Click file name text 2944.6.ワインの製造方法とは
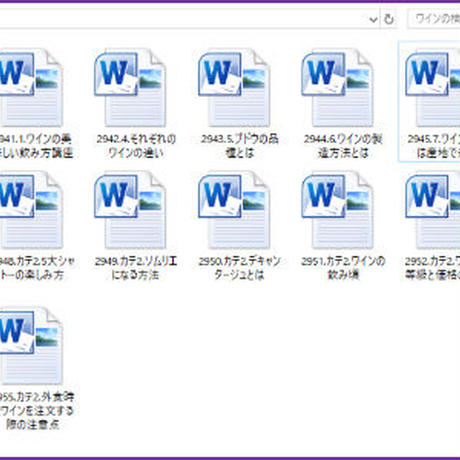The height and width of the screenshot is (460, 460). click(343, 146)
